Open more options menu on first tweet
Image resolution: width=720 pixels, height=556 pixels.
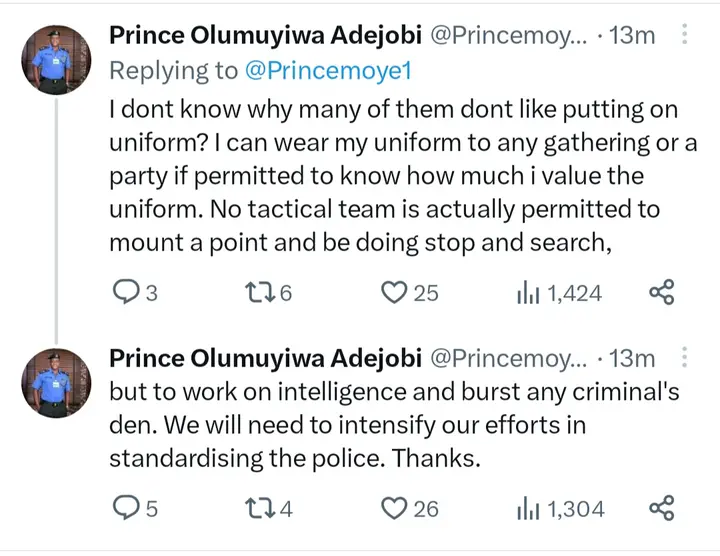pyautogui.click(x=685, y=36)
